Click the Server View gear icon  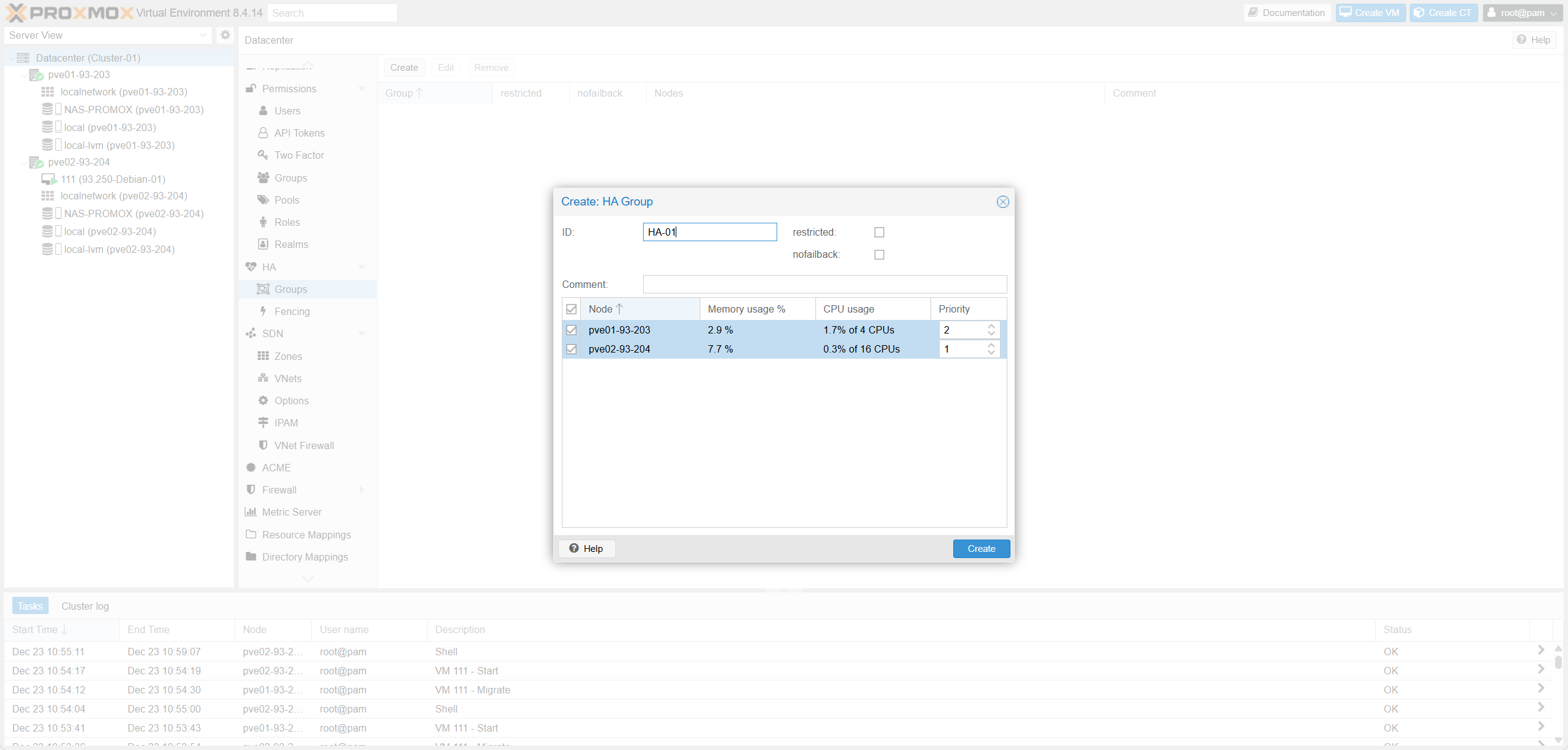click(225, 35)
